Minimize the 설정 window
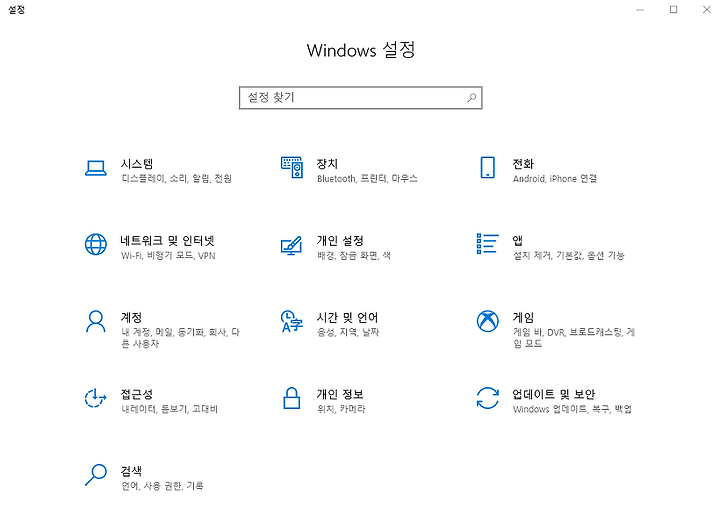 [x=640, y=10]
